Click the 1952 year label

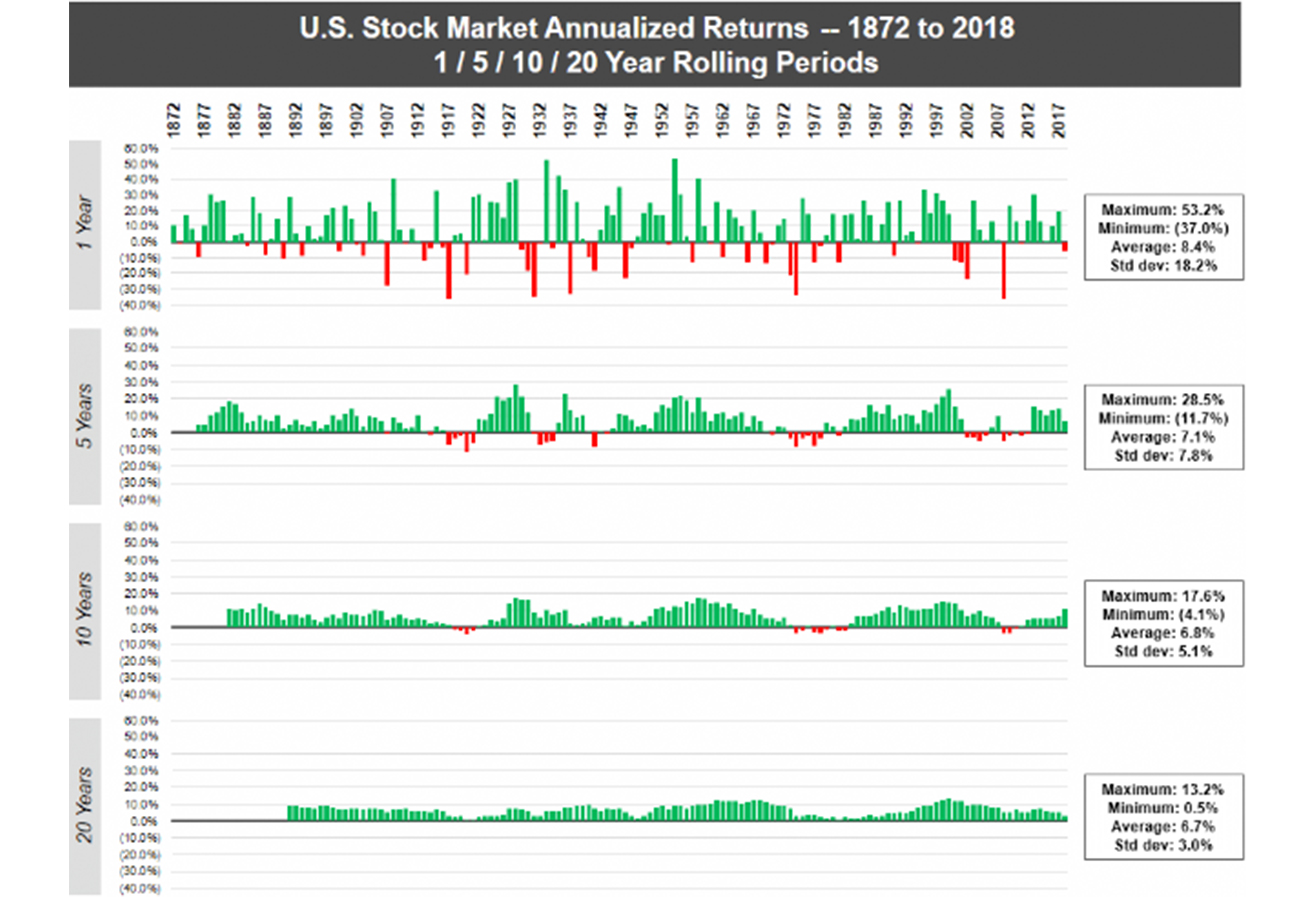pos(663,119)
